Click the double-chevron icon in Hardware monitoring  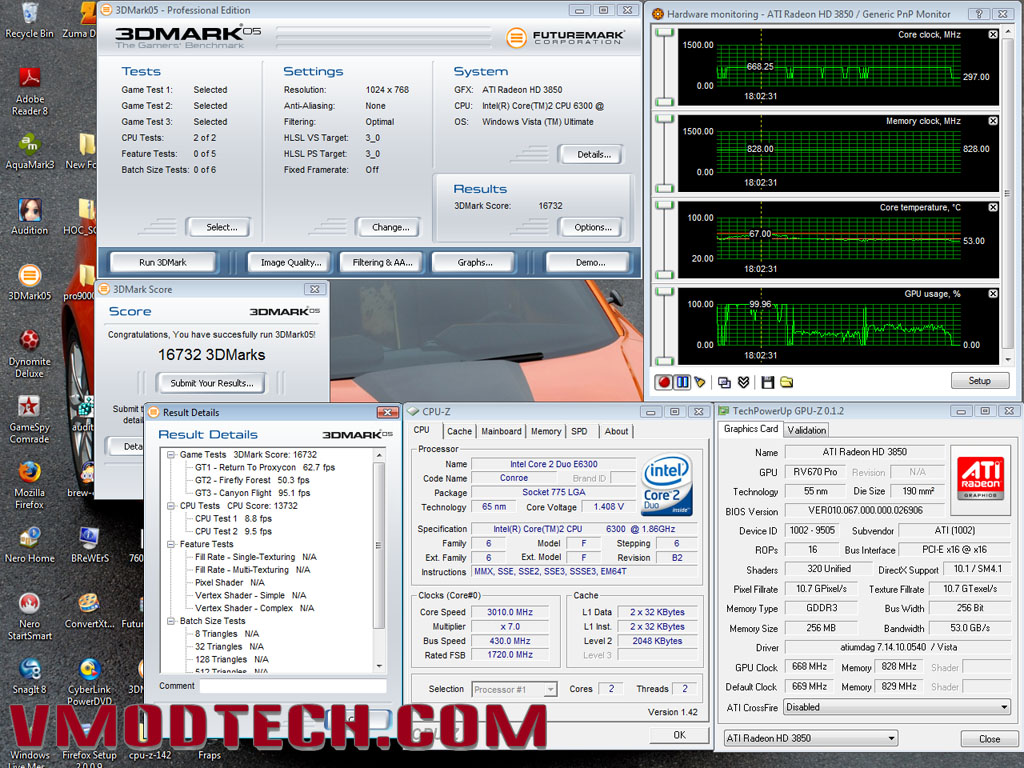click(743, 382)
